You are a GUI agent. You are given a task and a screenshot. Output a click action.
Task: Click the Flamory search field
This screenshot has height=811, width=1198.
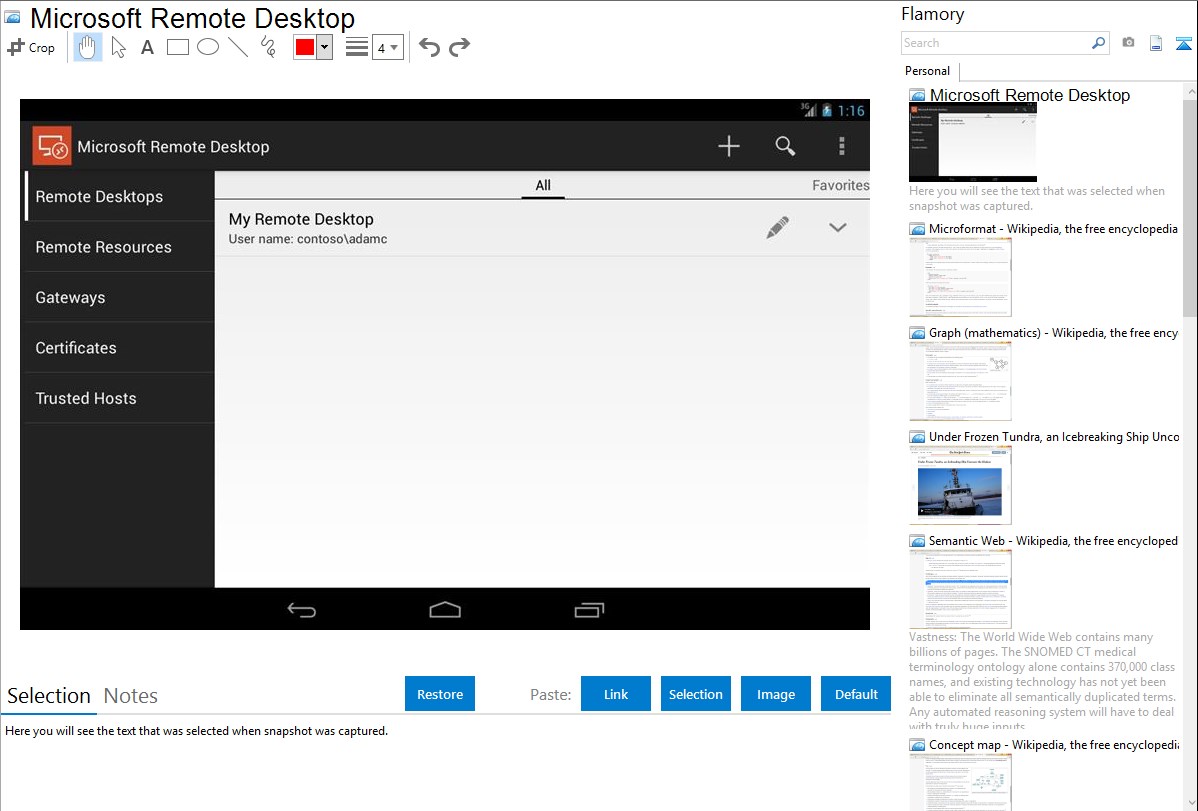pos(995,43)
